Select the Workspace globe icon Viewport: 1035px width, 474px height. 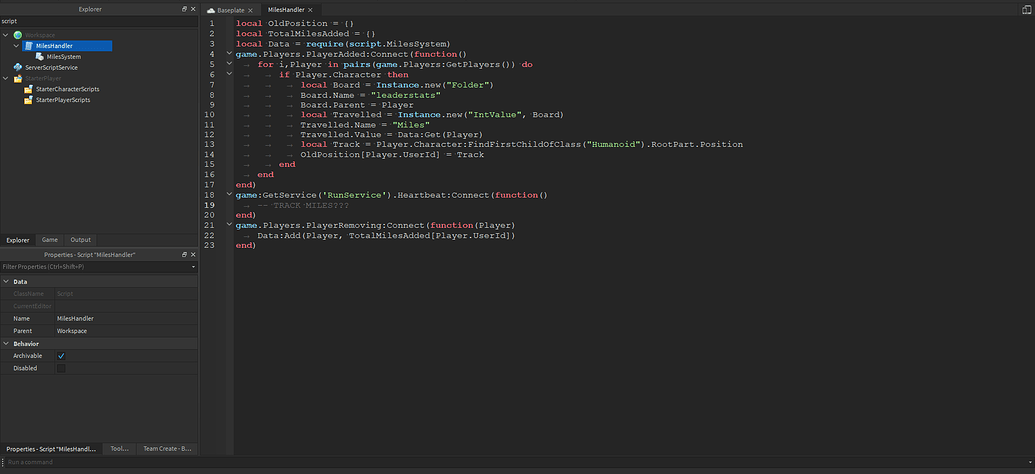pos(18,35)
